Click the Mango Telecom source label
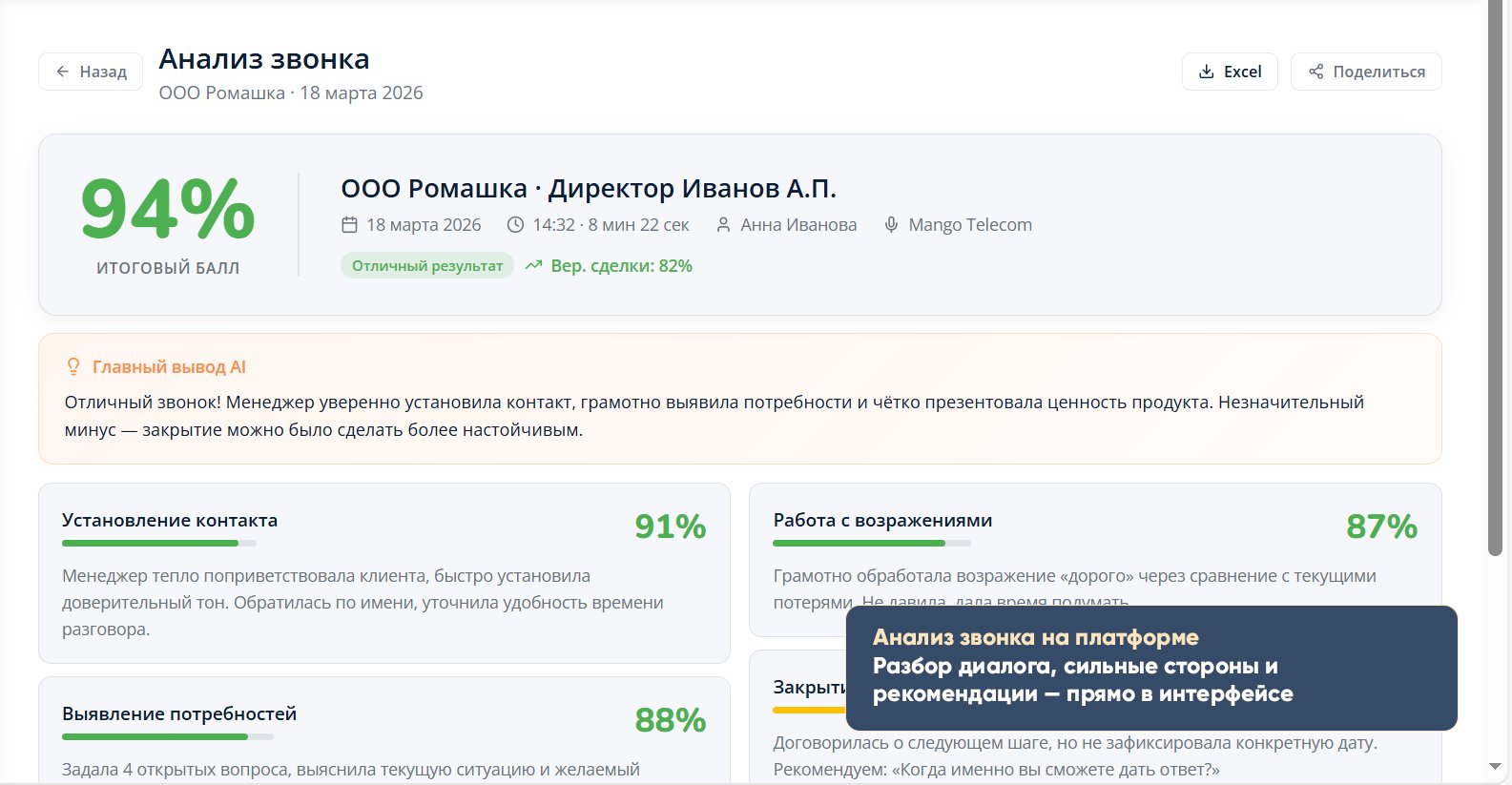This screenshot has width=1512, height=785. coord(970,225)
